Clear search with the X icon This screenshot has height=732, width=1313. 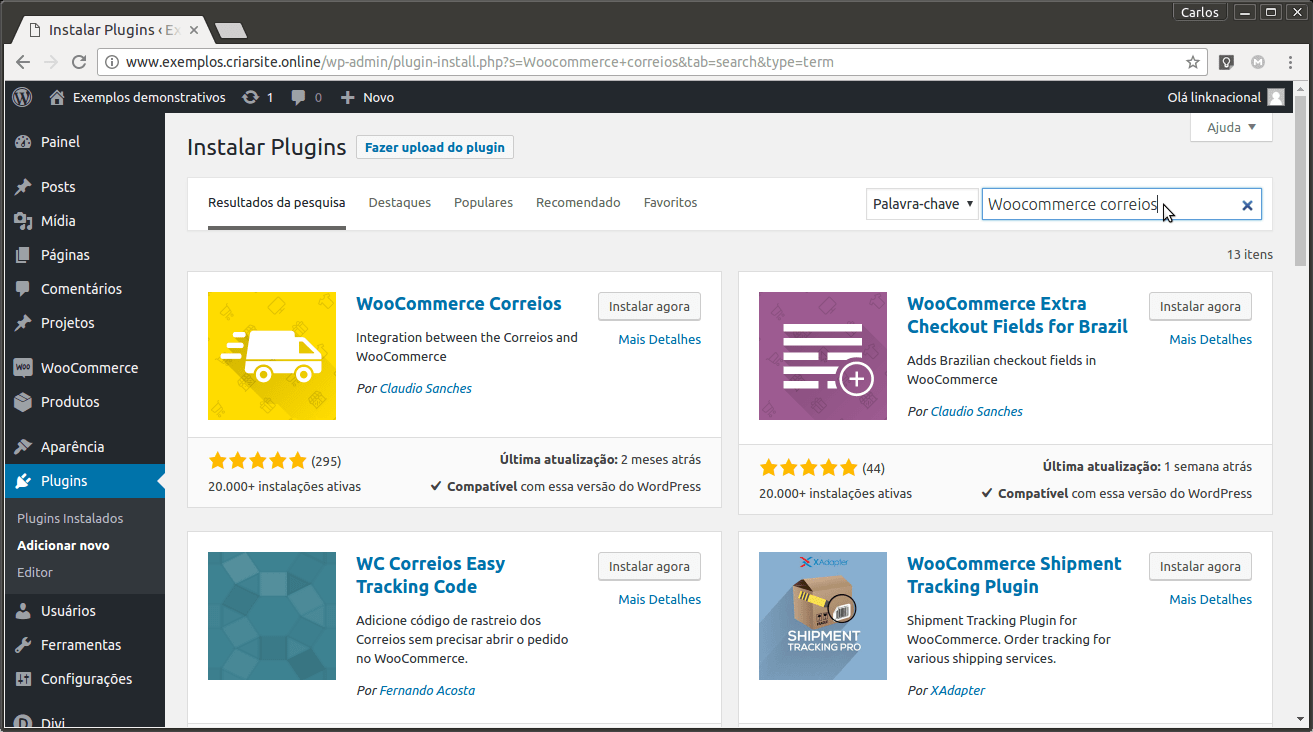[1247, 205]
